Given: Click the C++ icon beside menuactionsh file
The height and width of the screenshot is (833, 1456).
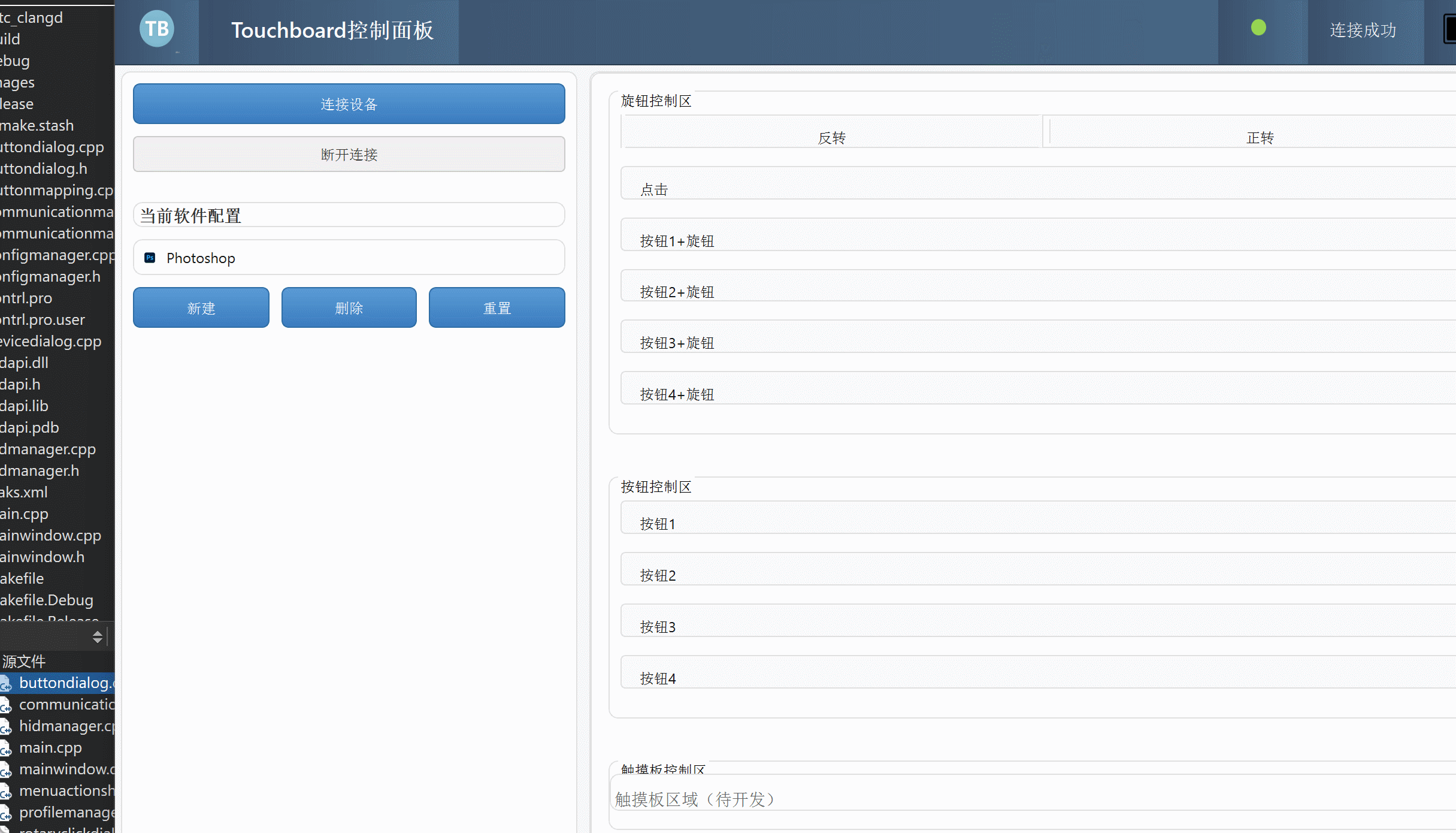Looking at the screenshot, I should pyautogui.click(x=6, y=792).
